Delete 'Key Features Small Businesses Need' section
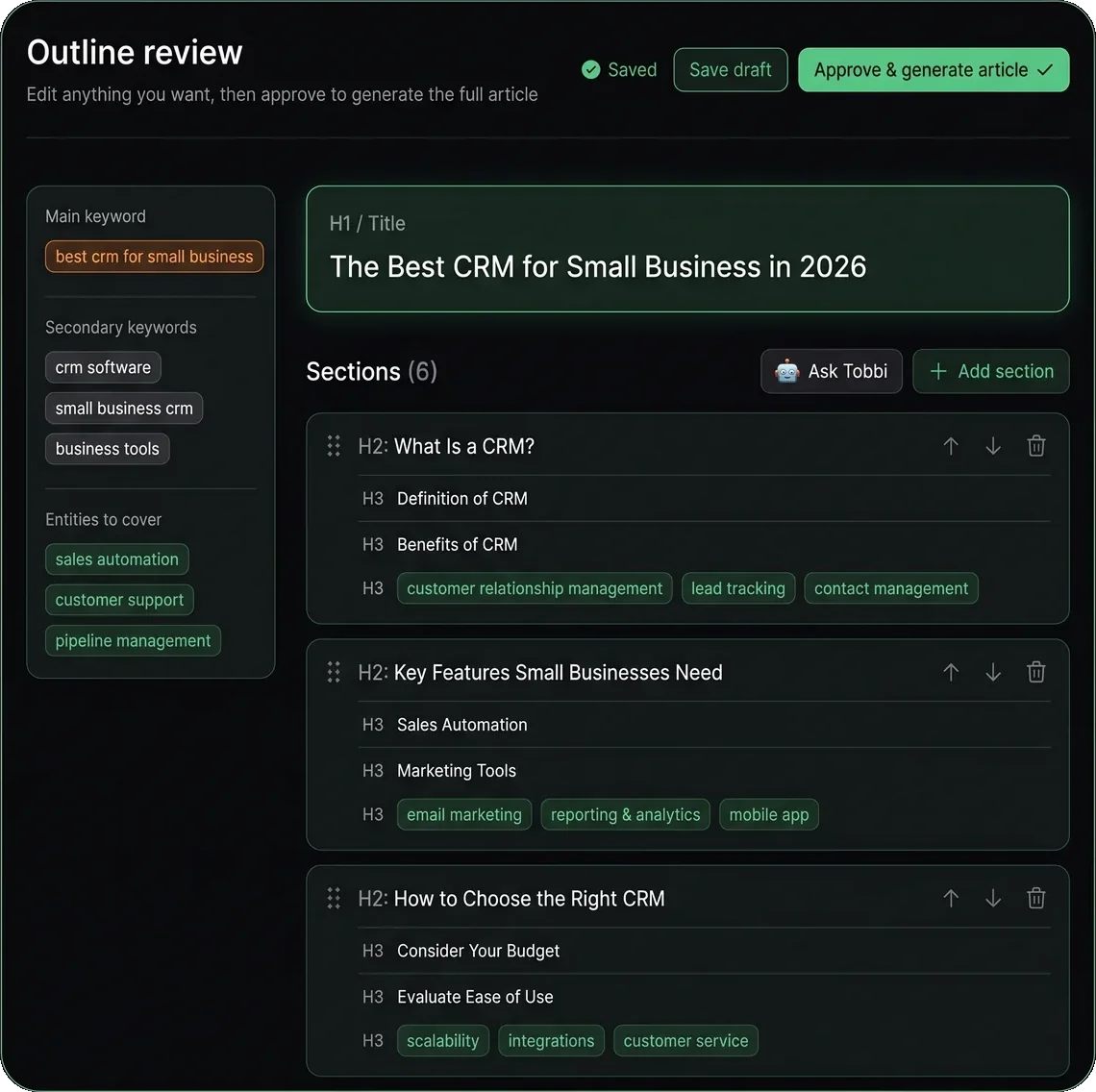The width and height of the screenshot is (1096, 1092). [x=1035, y=673]
